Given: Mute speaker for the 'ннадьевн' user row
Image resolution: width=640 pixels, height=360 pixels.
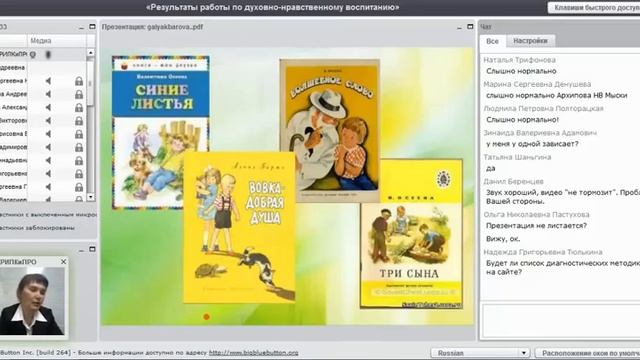Looking at the screenshot, I should pos(48,160).
